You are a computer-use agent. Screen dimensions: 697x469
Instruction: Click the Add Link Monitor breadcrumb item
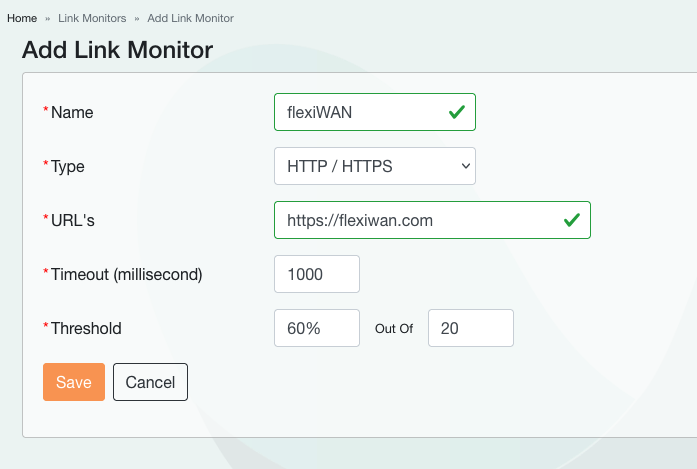[x=190, y=18]
